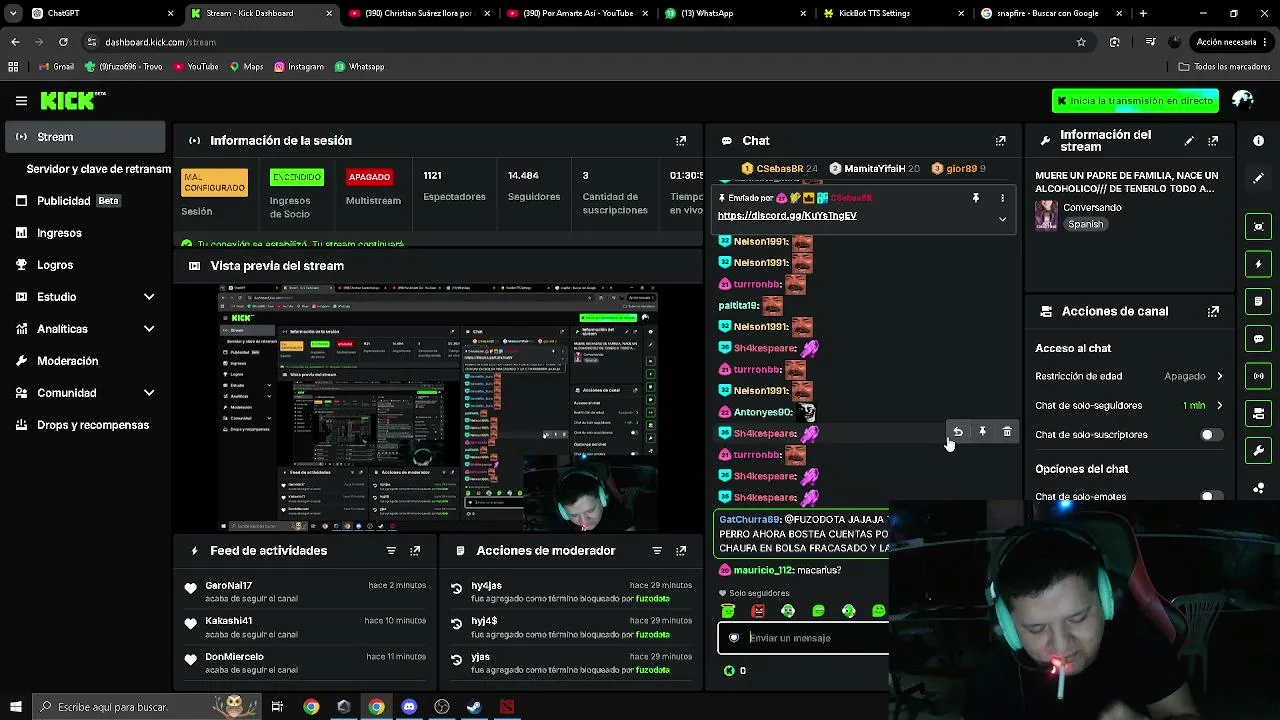
Task: Toggle the wrench widget in the right sidebar
Action: click(x=1259, y=451)
